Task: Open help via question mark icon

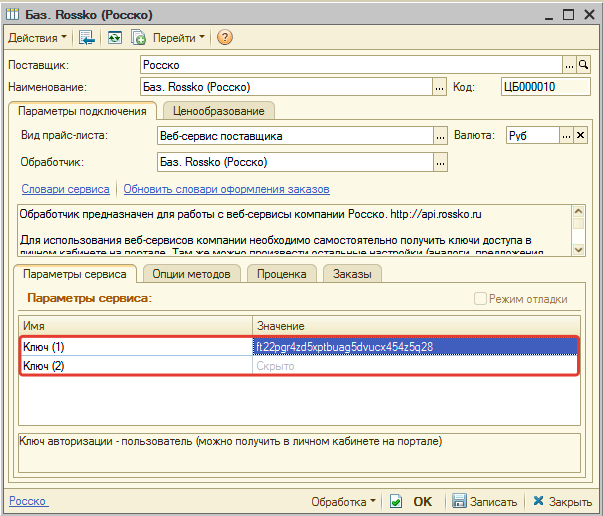Action: point(225,38)
